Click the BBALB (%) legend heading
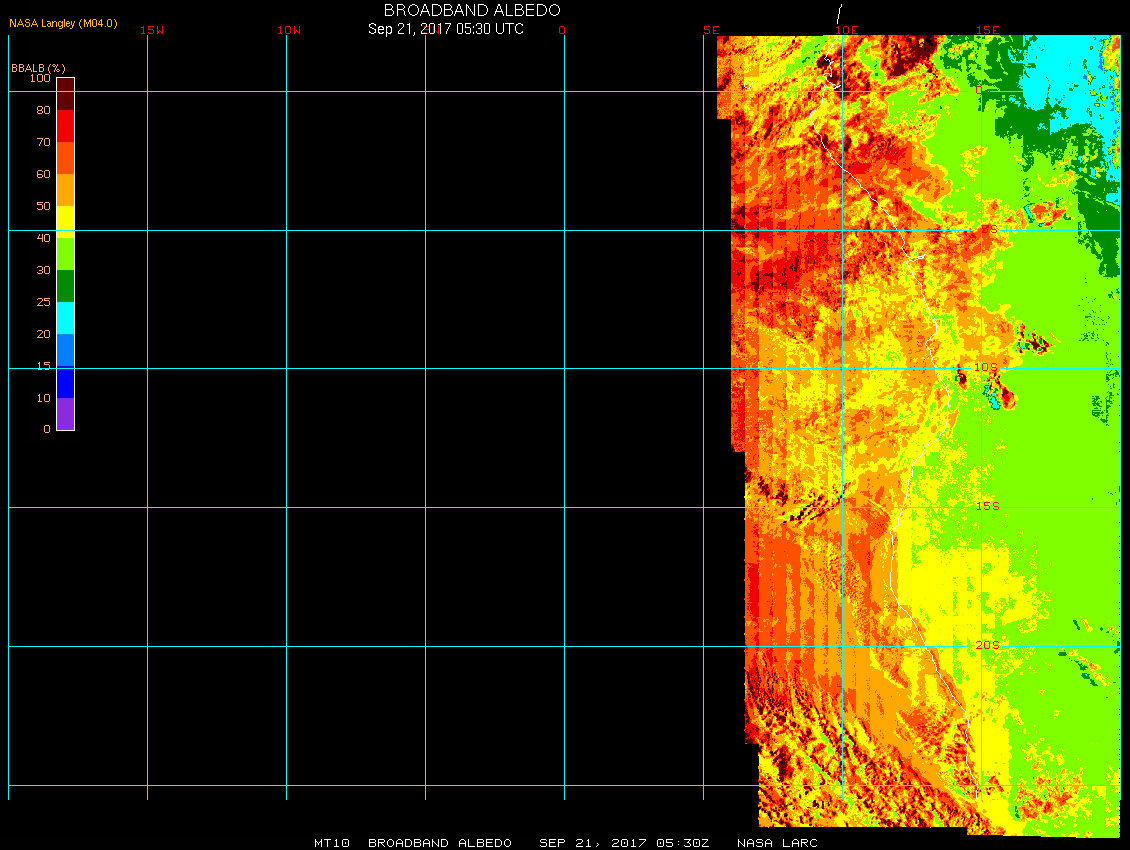The height and width of the screenshot is (850, 1130). pos(37,67)
